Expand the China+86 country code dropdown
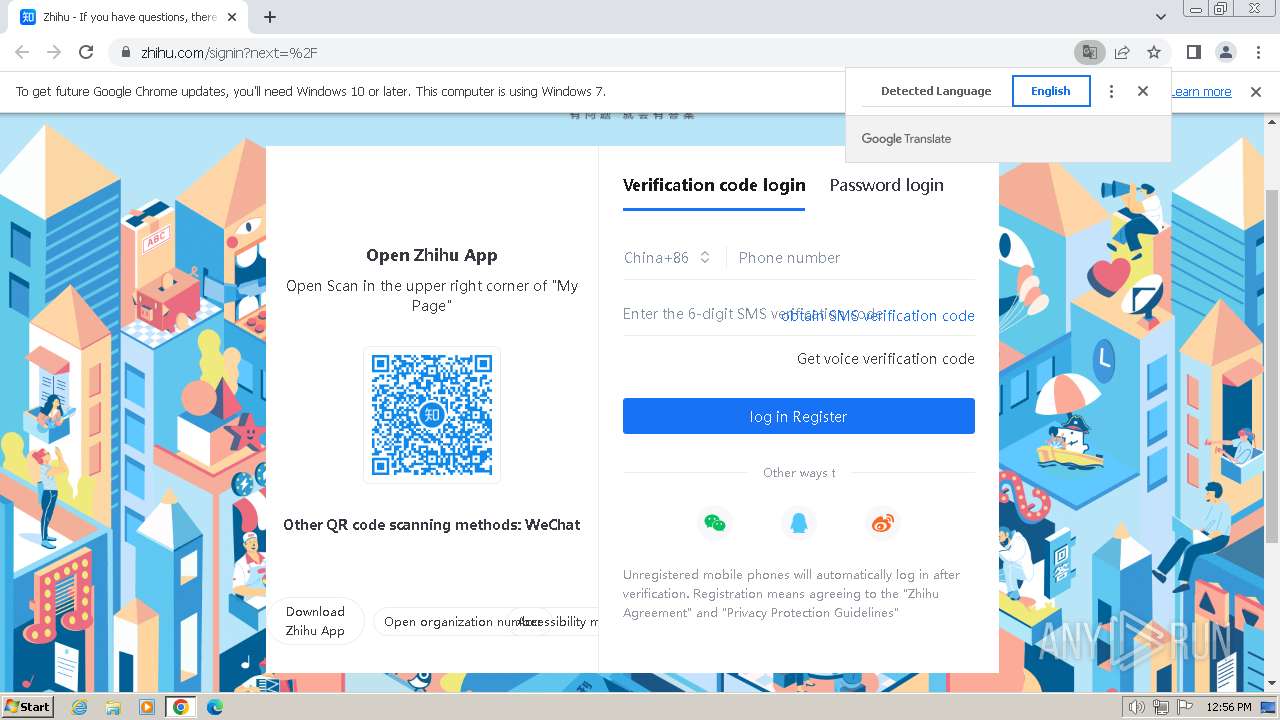 click(667, 257)
